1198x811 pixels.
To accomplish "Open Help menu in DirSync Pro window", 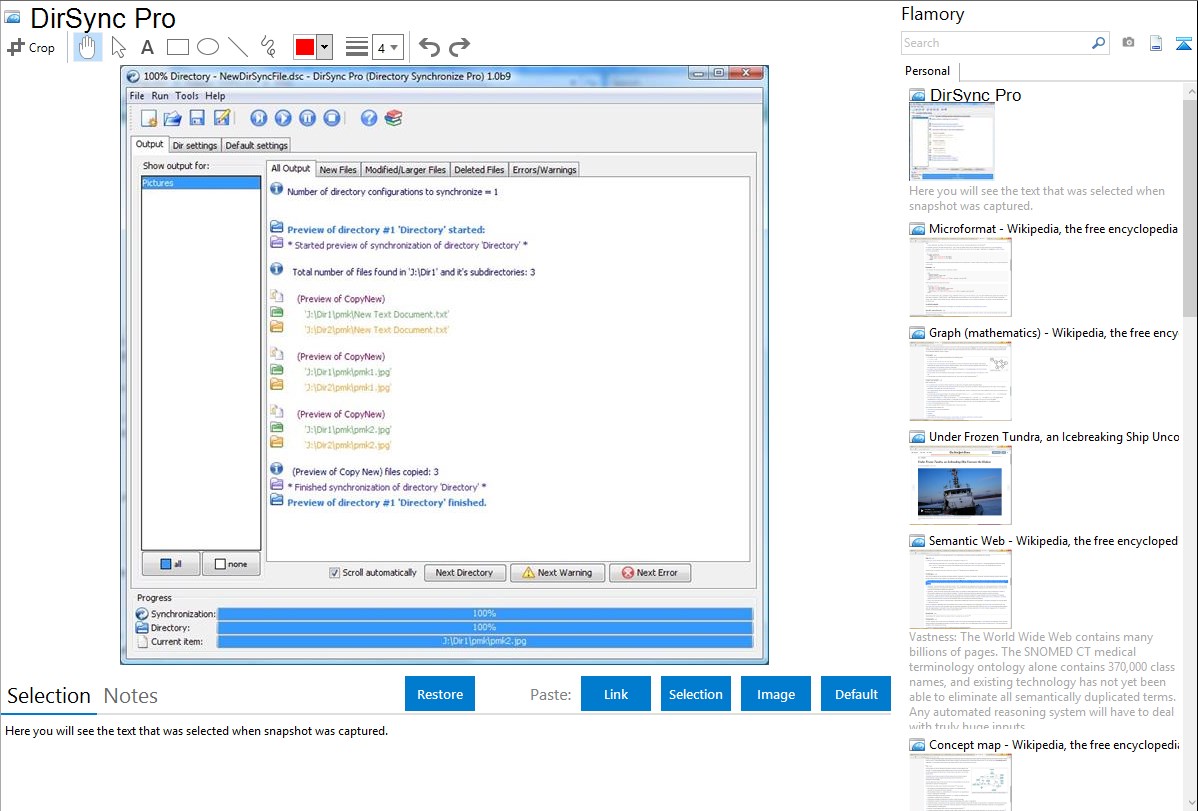I will pos(215,96).
